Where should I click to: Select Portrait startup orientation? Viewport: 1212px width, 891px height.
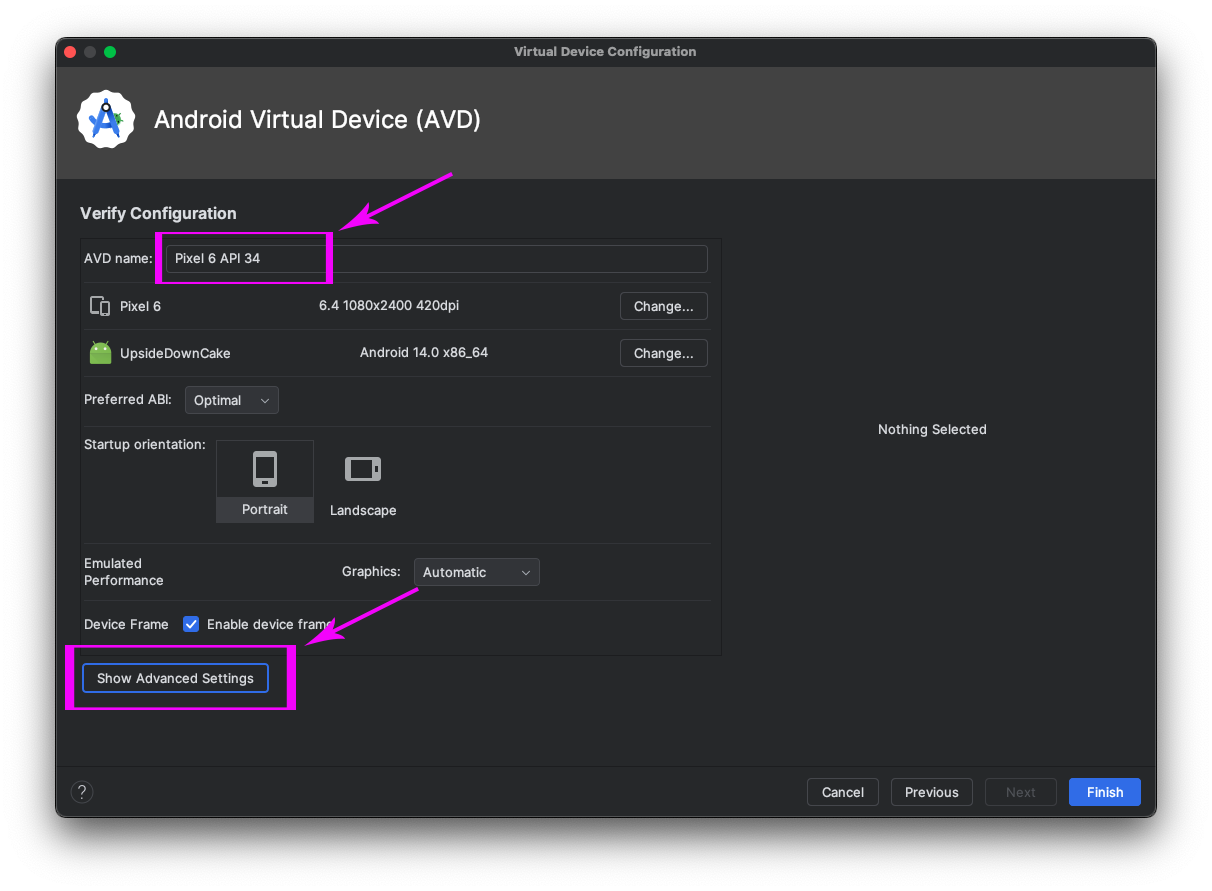pyautogui.click(x=265, y=481)
